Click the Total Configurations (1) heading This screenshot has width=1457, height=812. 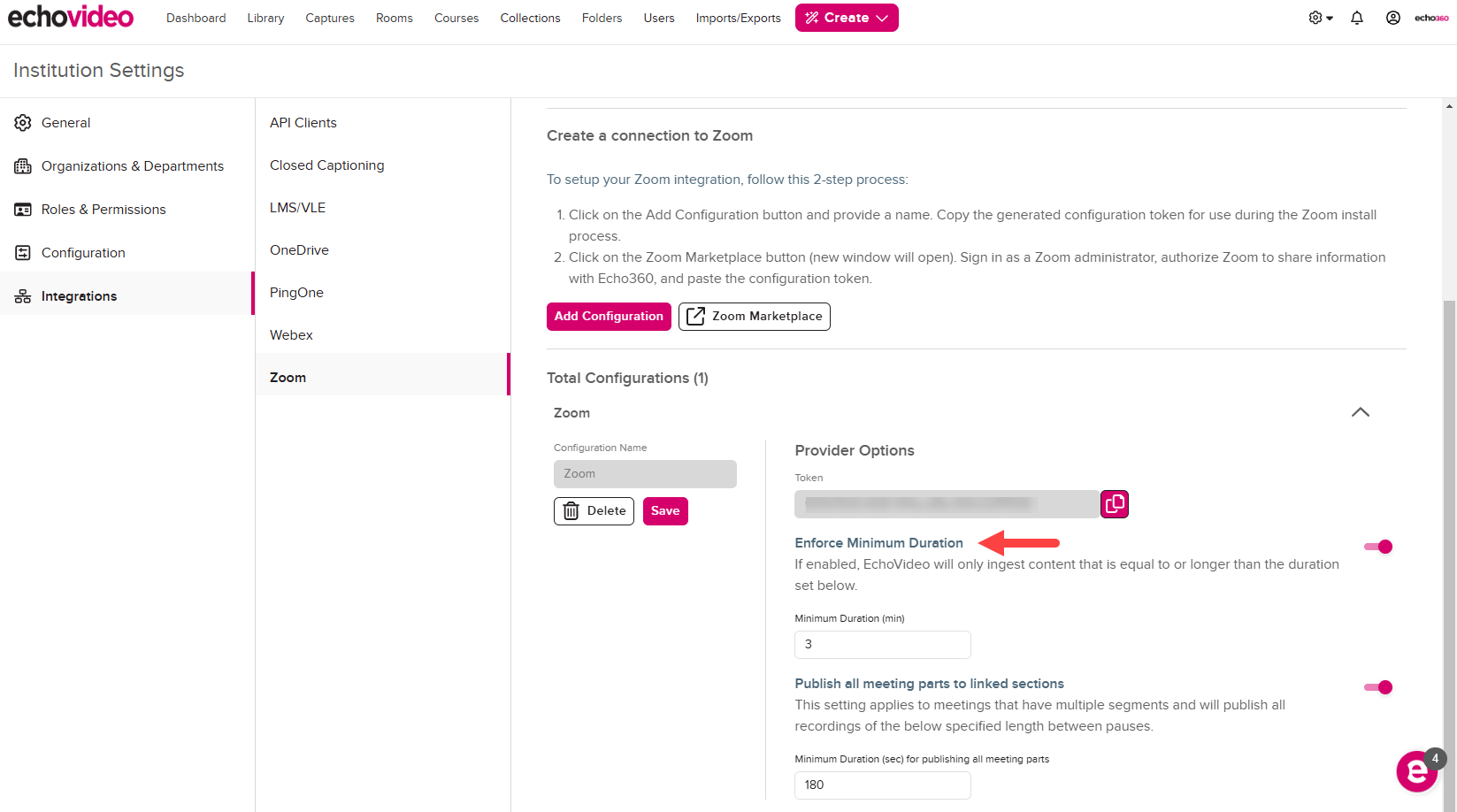[x=627, y=379]
